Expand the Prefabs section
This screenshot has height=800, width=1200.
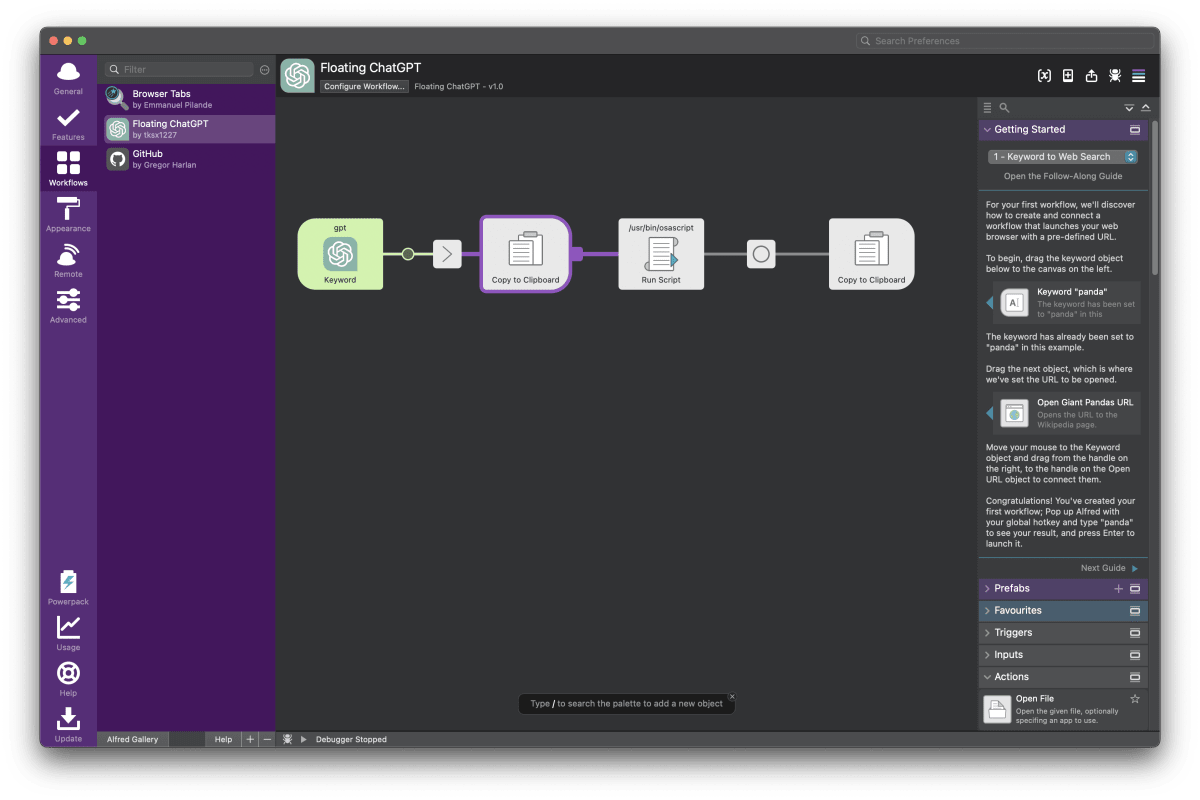(x=987, y=589)
